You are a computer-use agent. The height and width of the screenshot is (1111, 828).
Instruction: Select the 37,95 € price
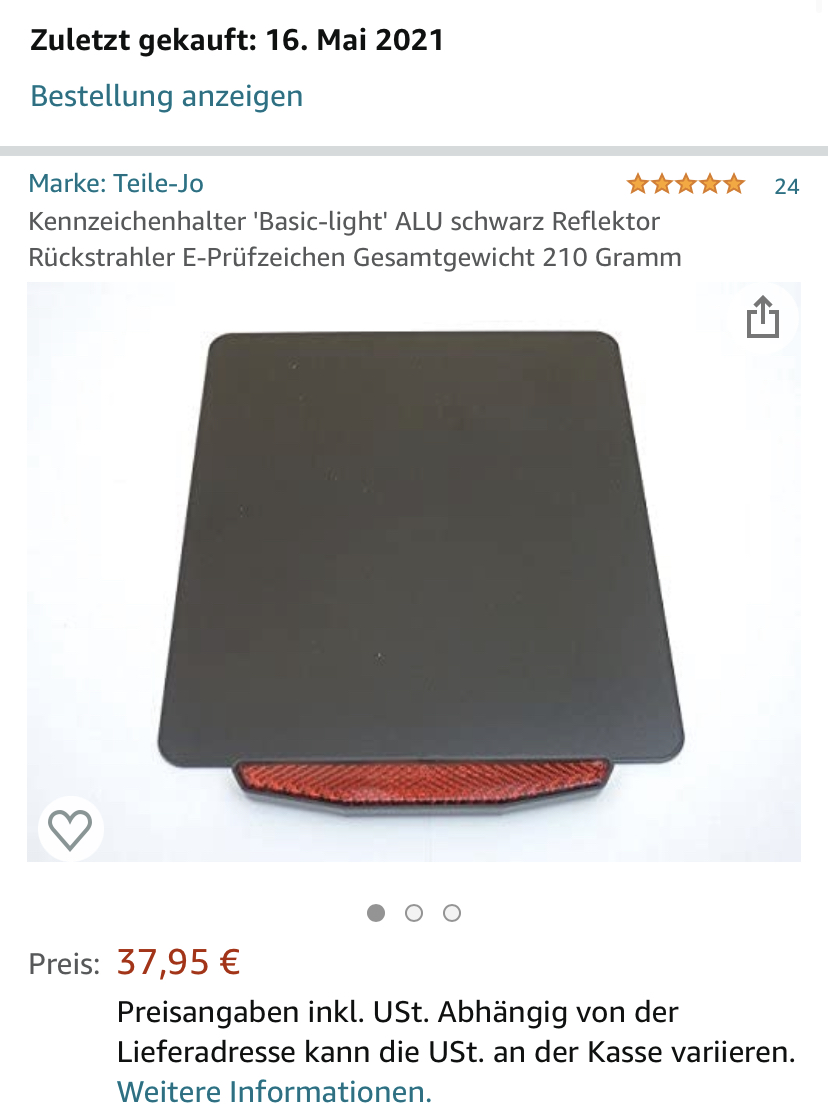point(178,962)
